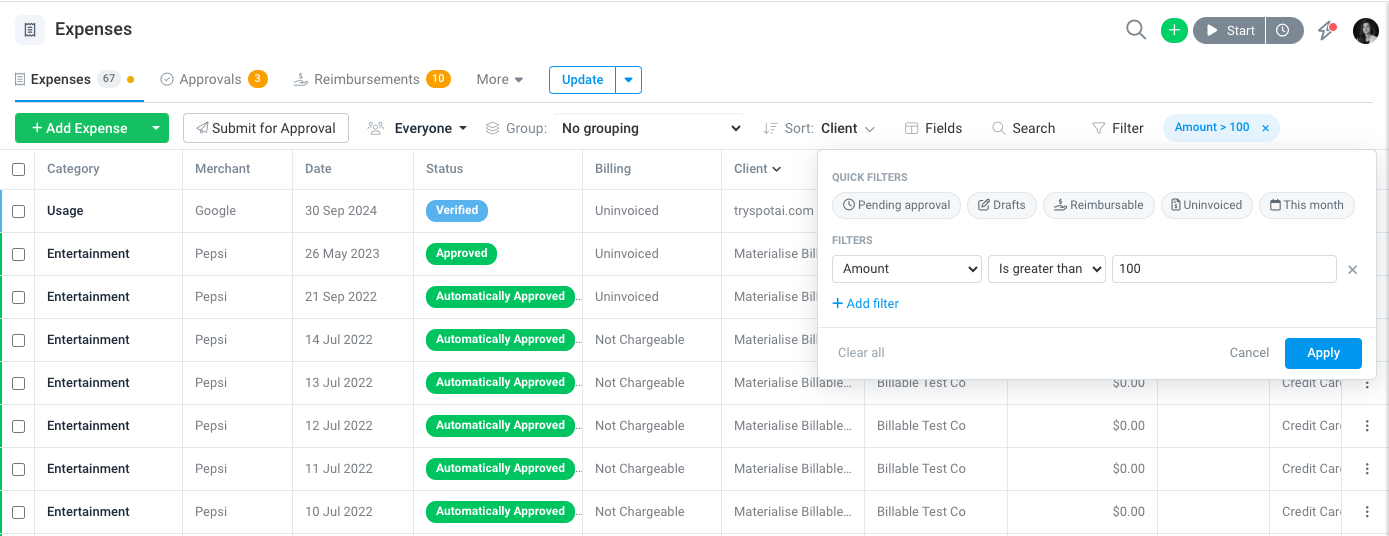This screenshot has height=536, width=1389.
Task: Toggle the select-all header checkbox
Action: (18, 169)
